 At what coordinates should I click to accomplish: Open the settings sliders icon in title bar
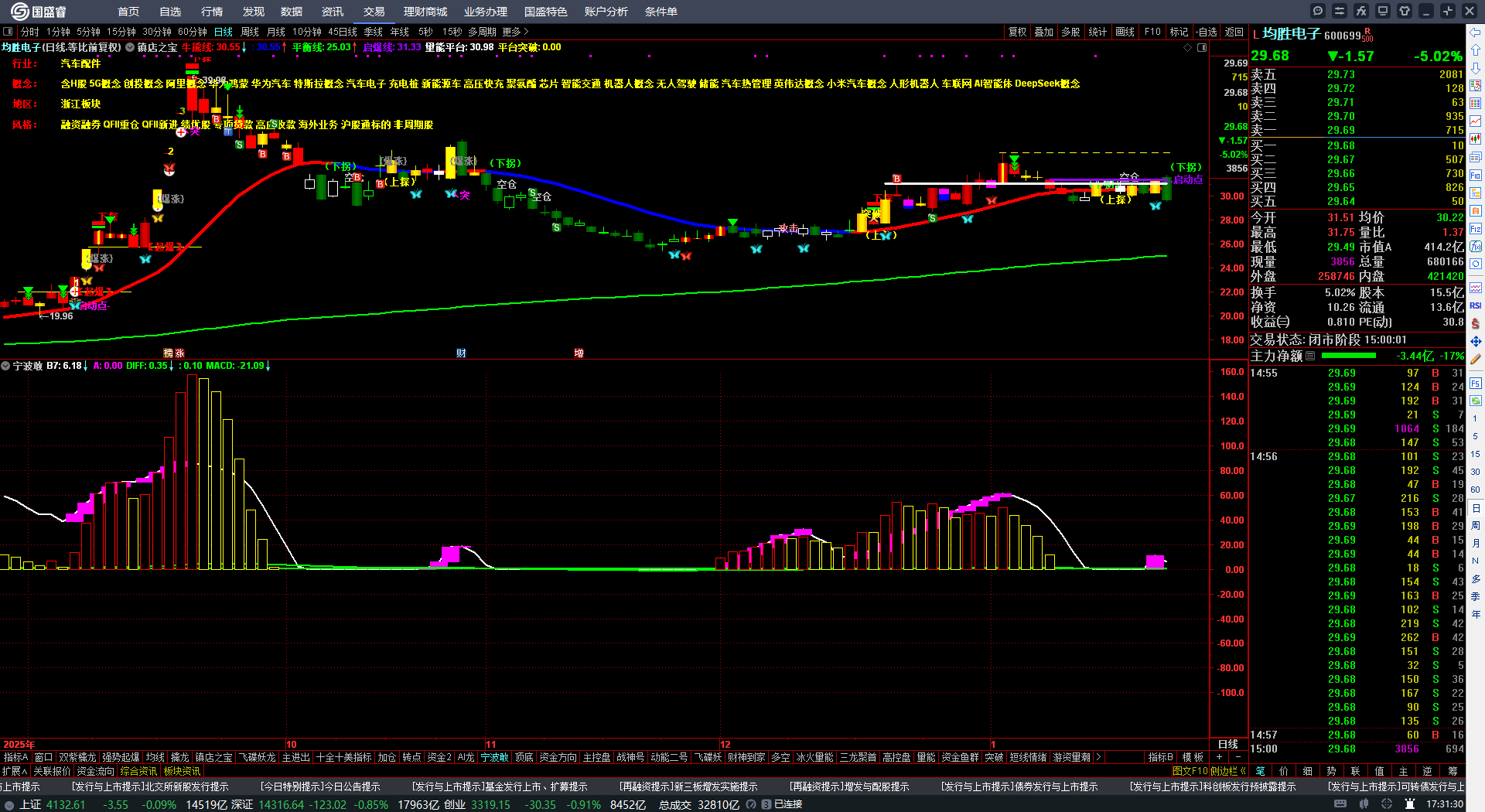(x=1340, y=11)
